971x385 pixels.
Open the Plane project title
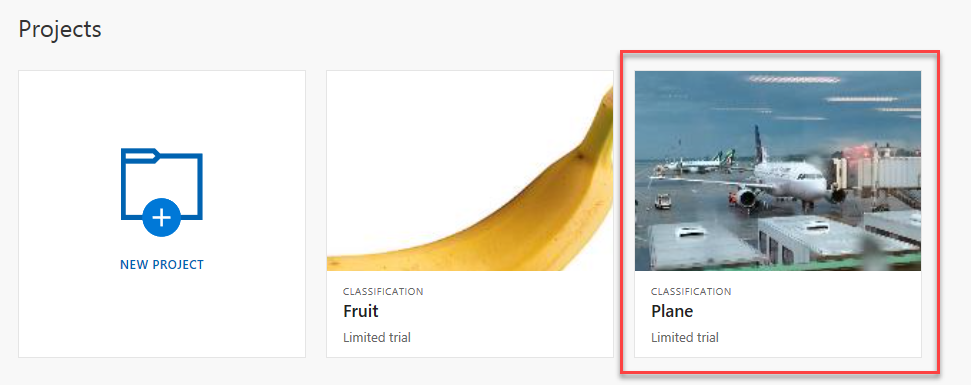[672, 311]
